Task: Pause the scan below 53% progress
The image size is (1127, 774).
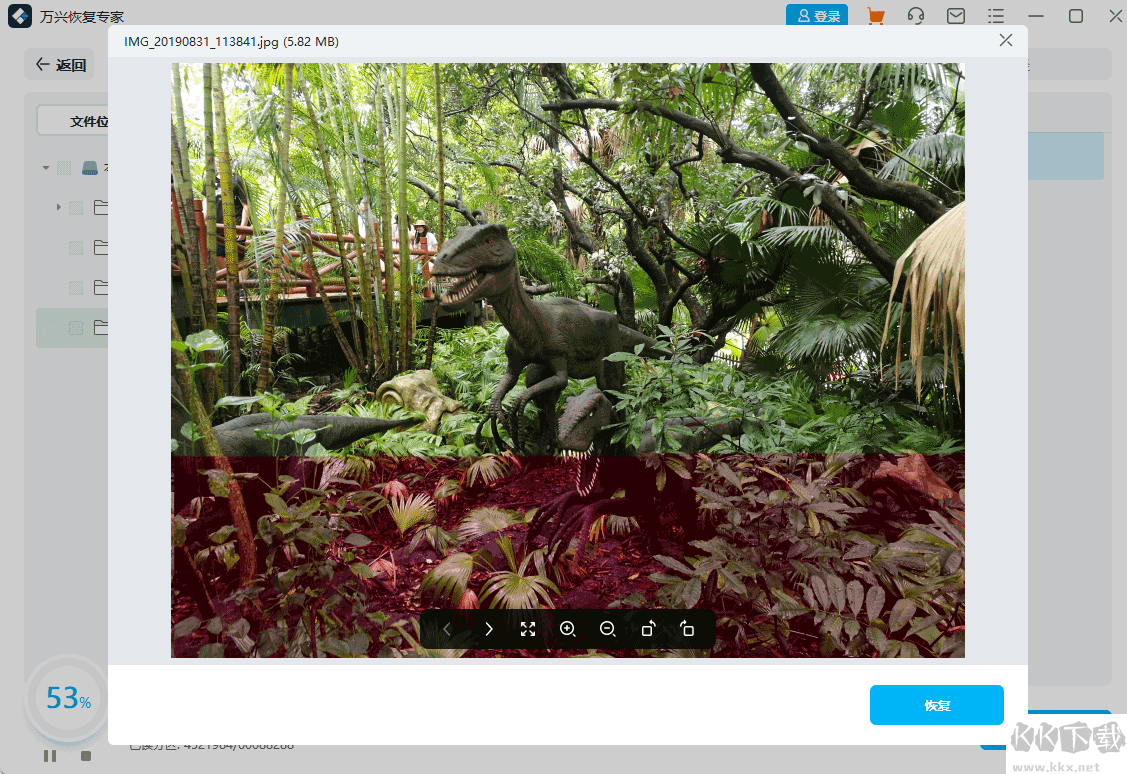Action: (50, 756)
